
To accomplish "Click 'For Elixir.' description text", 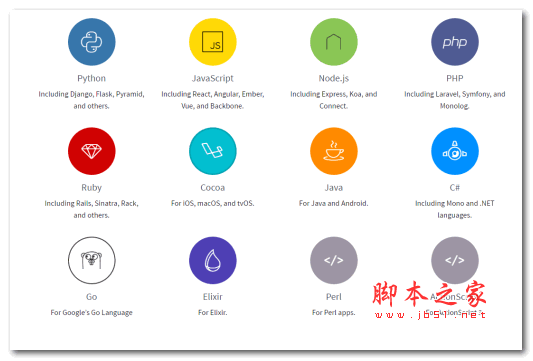I will pos(212,312).
